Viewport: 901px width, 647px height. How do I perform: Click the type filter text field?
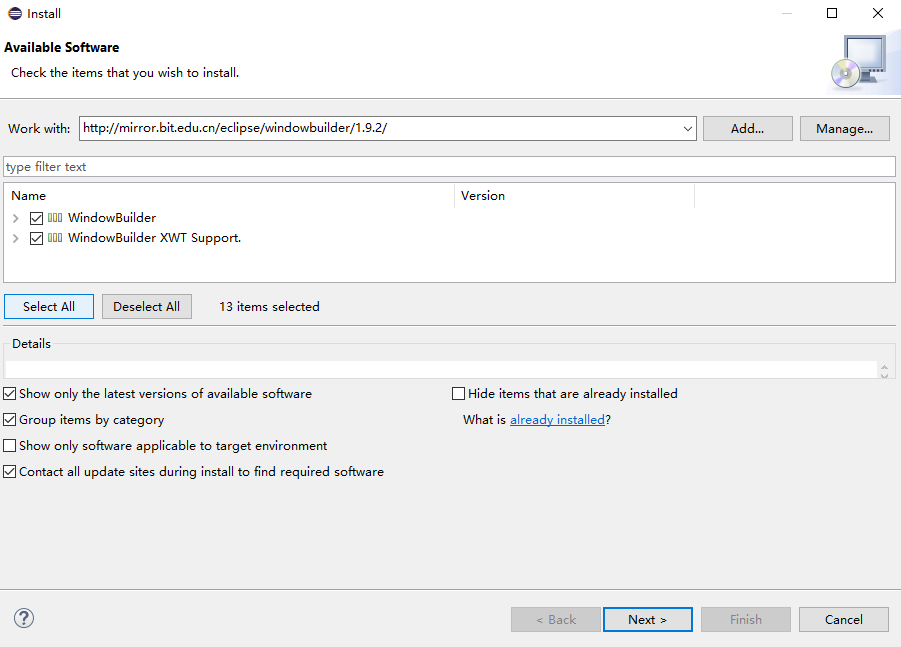[x=449, y=167]
